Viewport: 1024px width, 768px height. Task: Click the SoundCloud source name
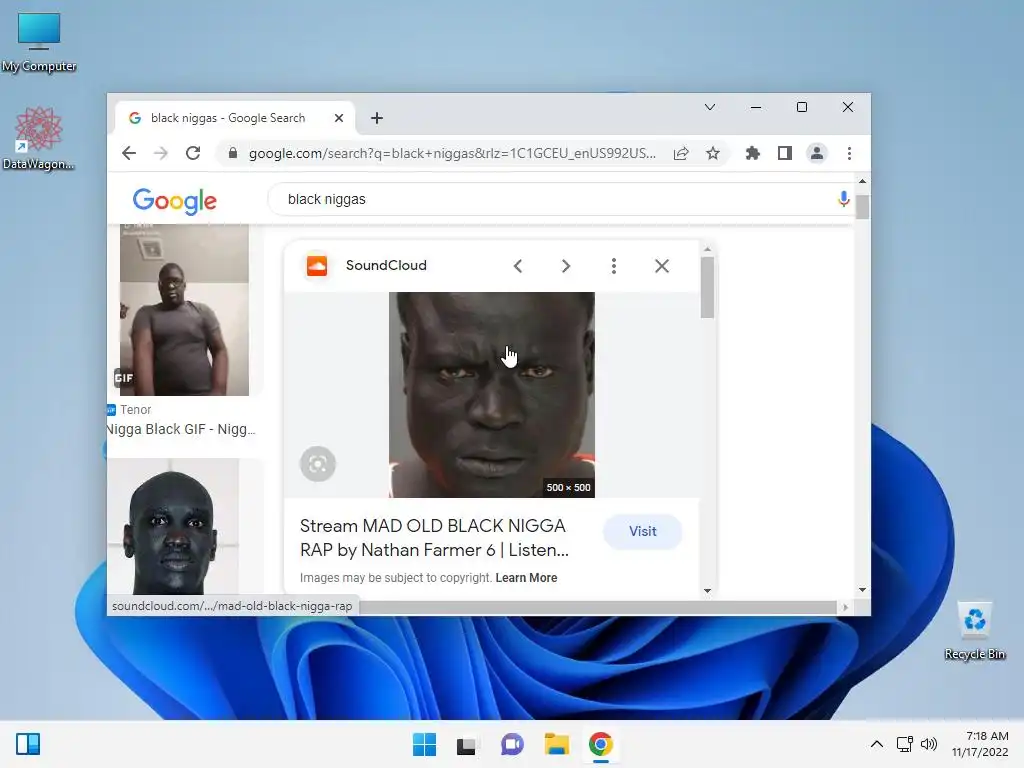[x=386, y=265]
